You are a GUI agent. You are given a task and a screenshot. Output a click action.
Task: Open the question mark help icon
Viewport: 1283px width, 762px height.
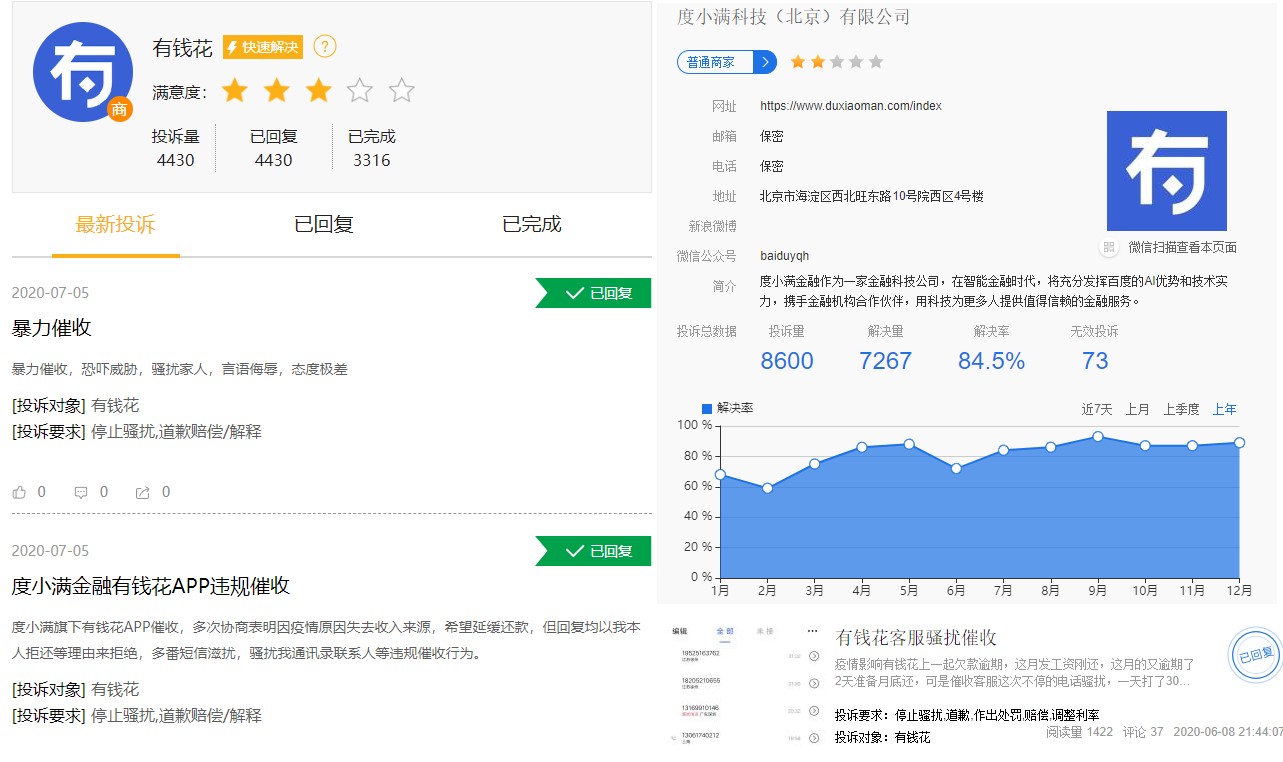pos(325,46)
